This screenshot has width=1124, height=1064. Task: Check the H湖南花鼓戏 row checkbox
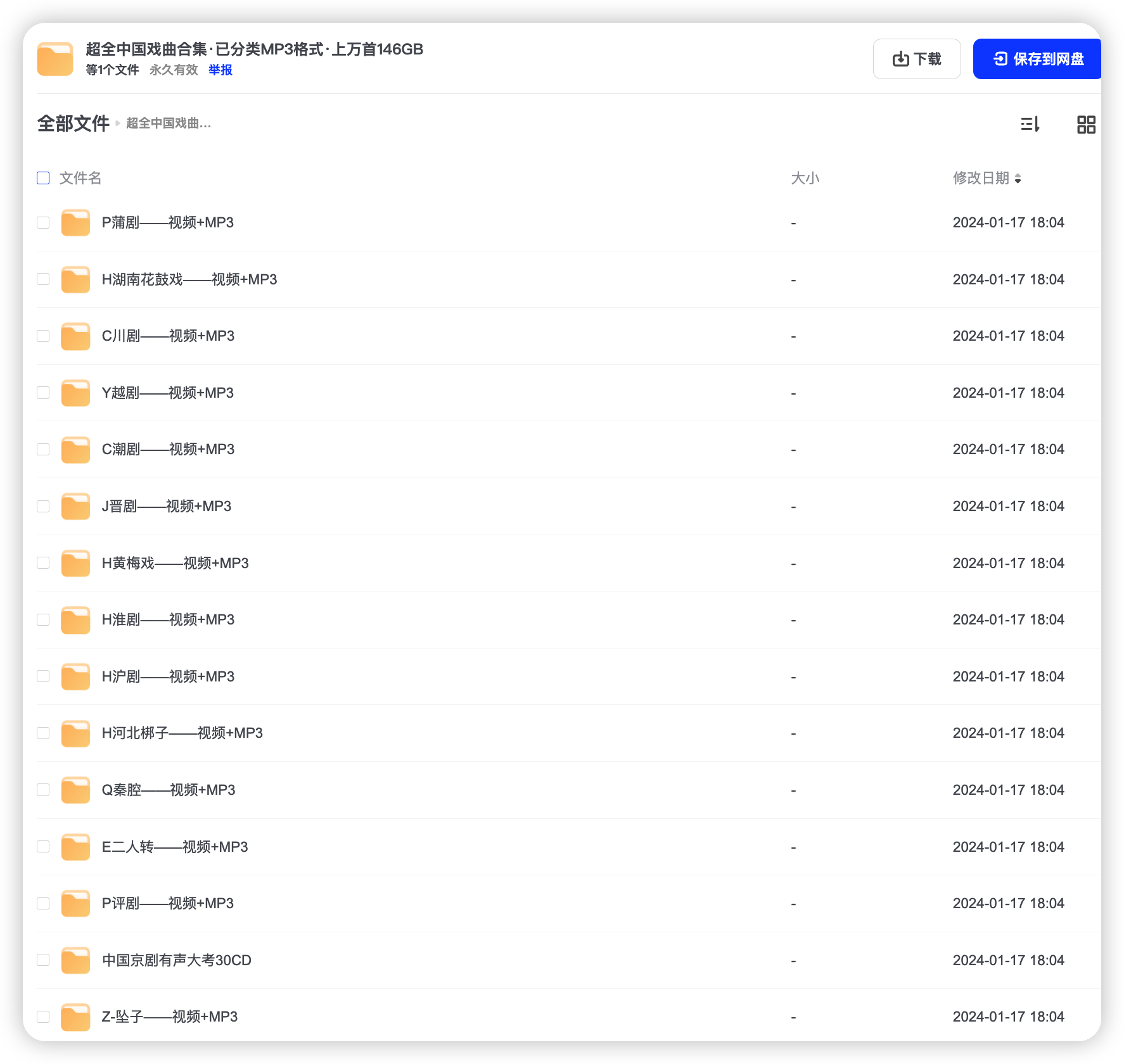point(43,279)
